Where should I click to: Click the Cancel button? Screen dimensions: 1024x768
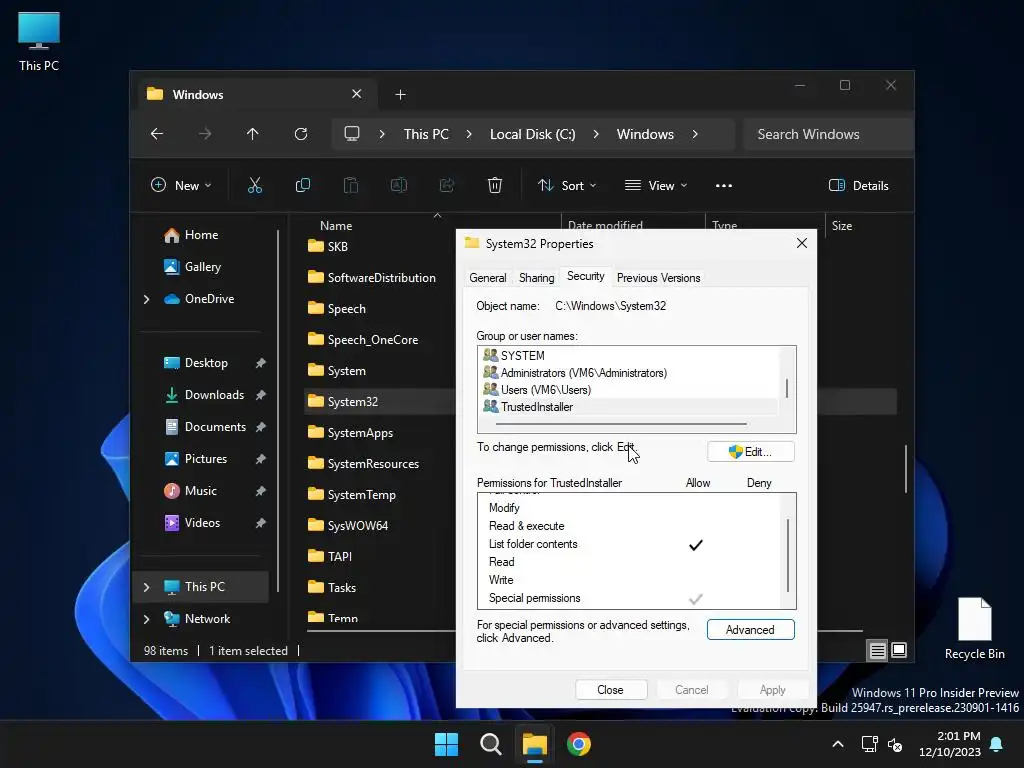[692, 690]
